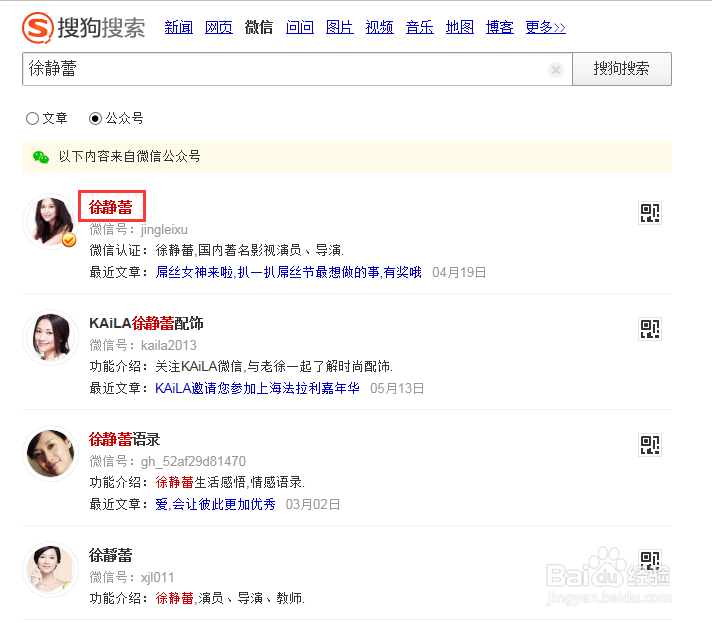Image resolution: width=712 pixels, height=623 pixels.
Task: Open the 微信 tab
Action: click(258, 27)
